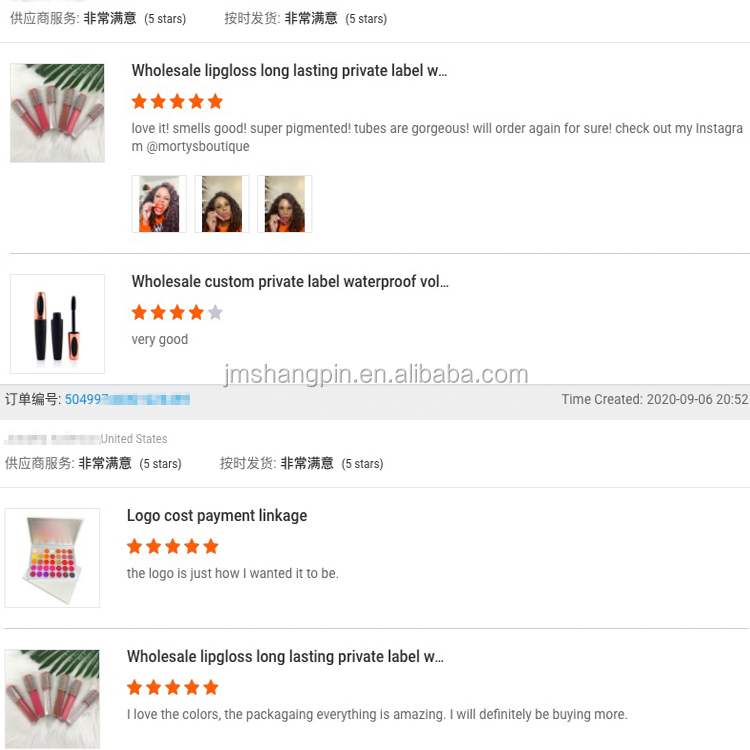View the second customer review photo
Image resolution: width=750 pixels, height=750 pixels.
point(222,204)
